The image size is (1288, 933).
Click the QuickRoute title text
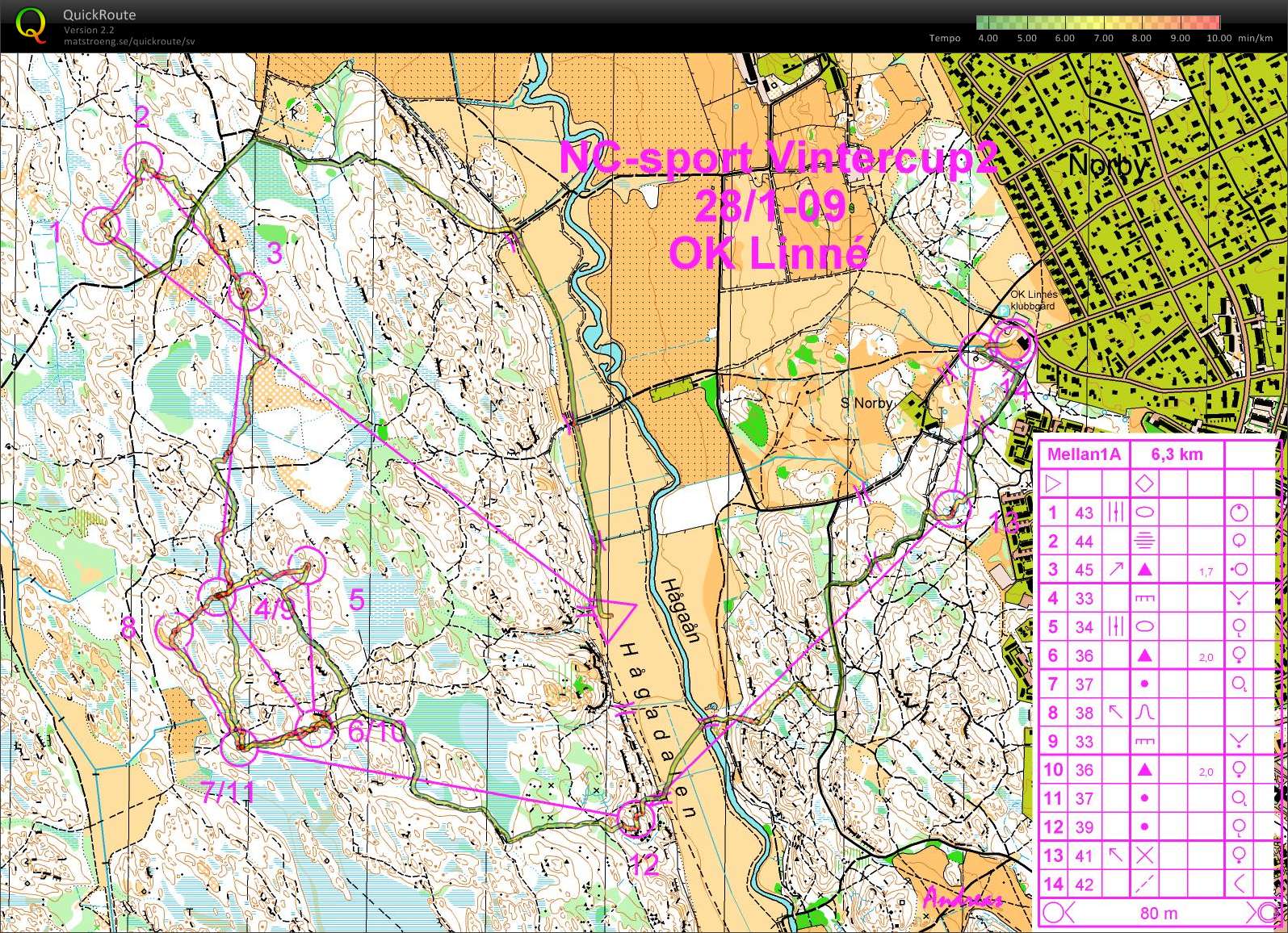99,15
